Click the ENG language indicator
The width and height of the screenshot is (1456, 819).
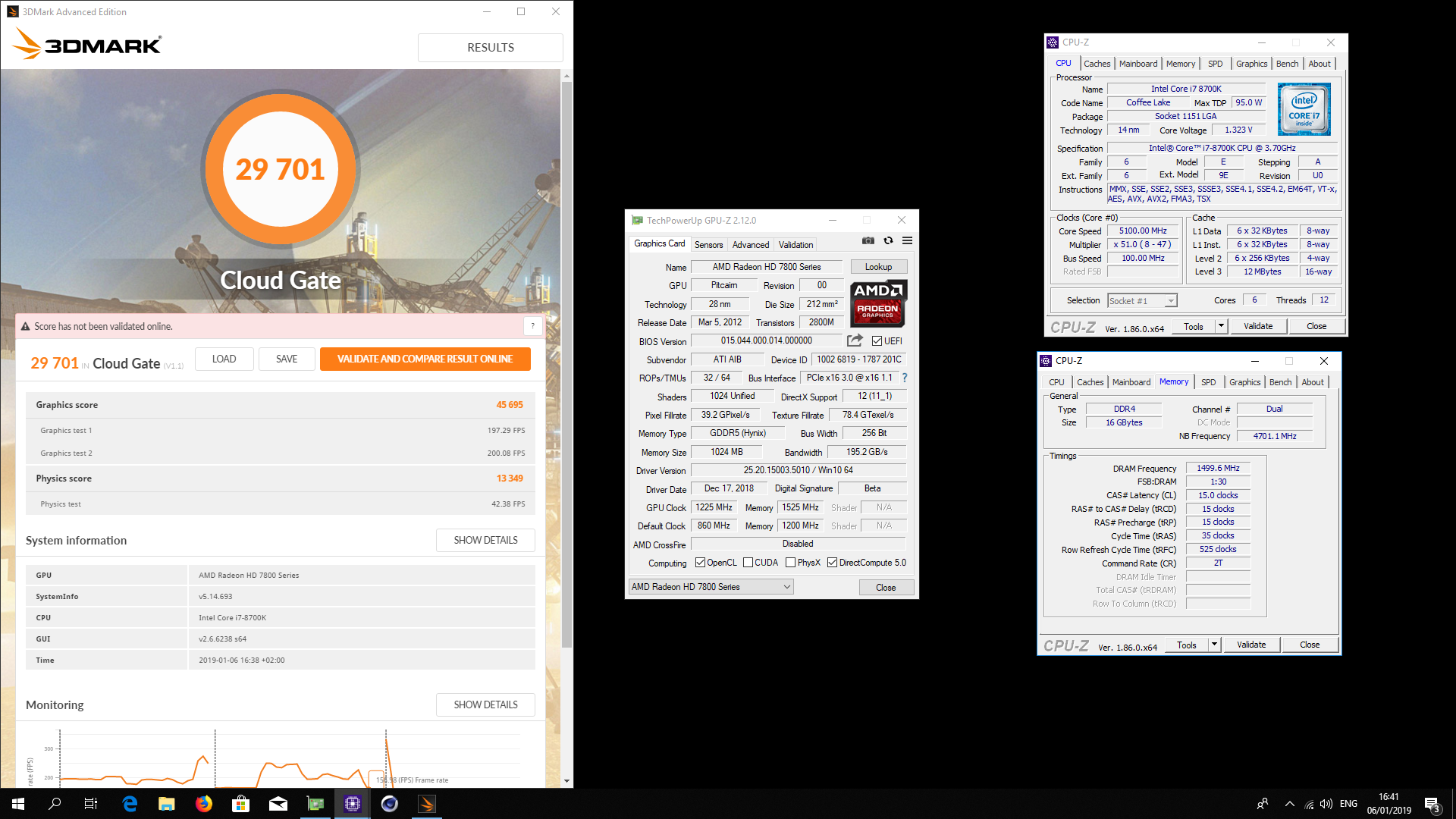[1348, 804]
